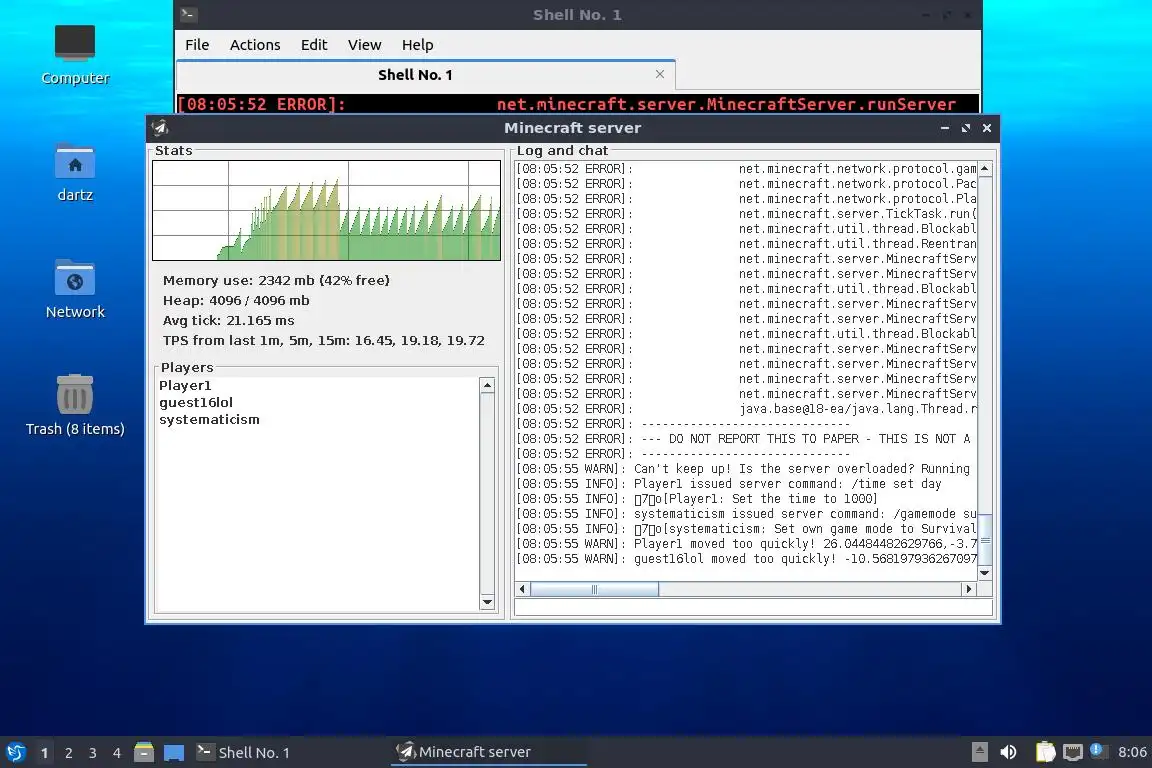Open the clipboard manager tray icon

click(1045, 752)
